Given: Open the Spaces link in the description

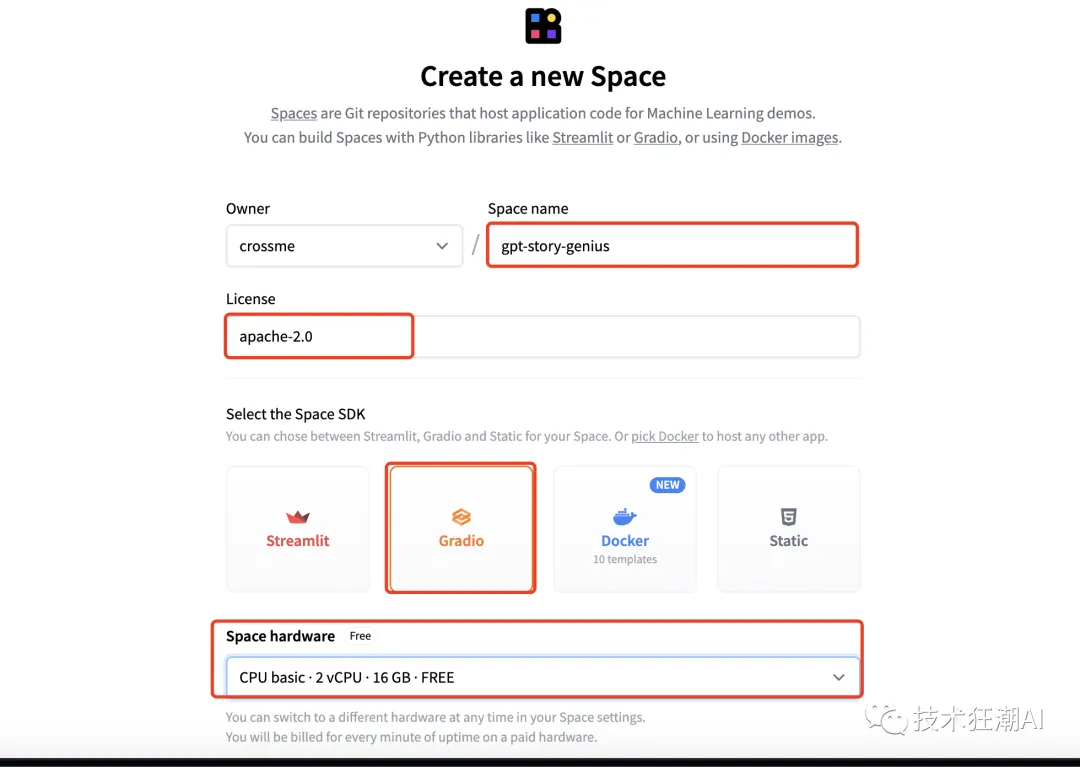Looking at the screenshot, I should (293, 114).
